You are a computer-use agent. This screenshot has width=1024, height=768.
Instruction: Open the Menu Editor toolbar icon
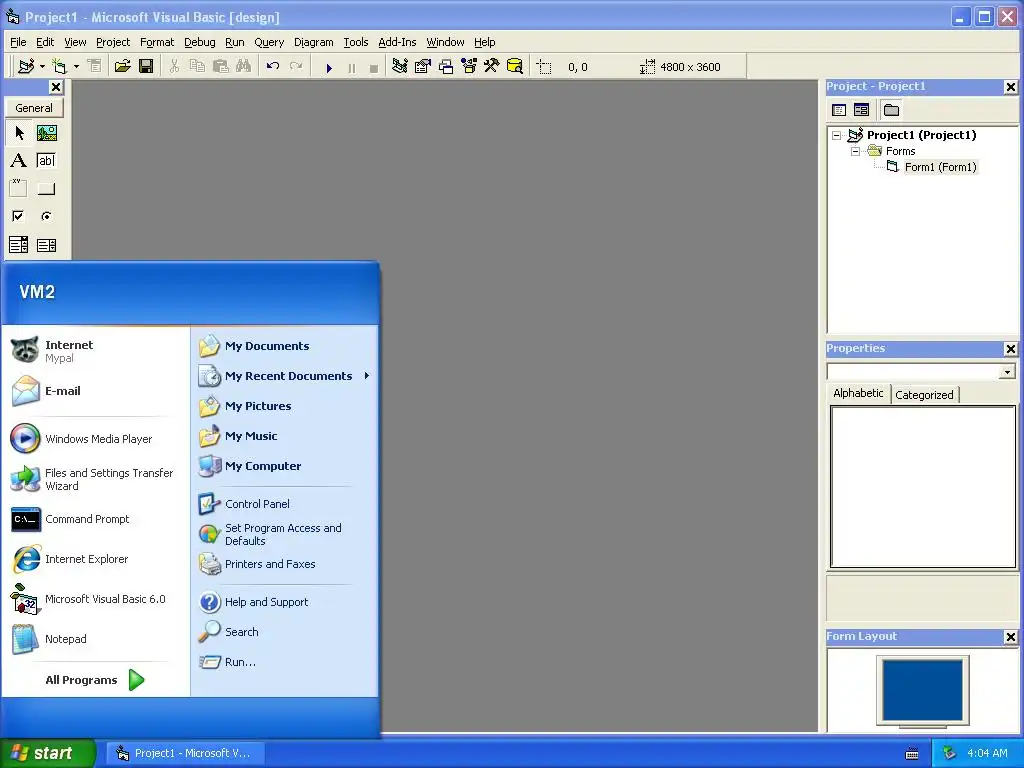tap(95, 66)
